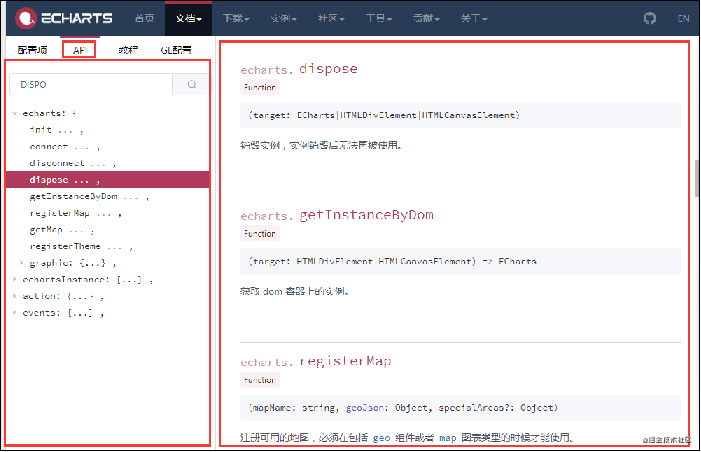
Task: Click the page vertical scrollbar thumb
Action: pyautogui.click(x=697, y=178)
